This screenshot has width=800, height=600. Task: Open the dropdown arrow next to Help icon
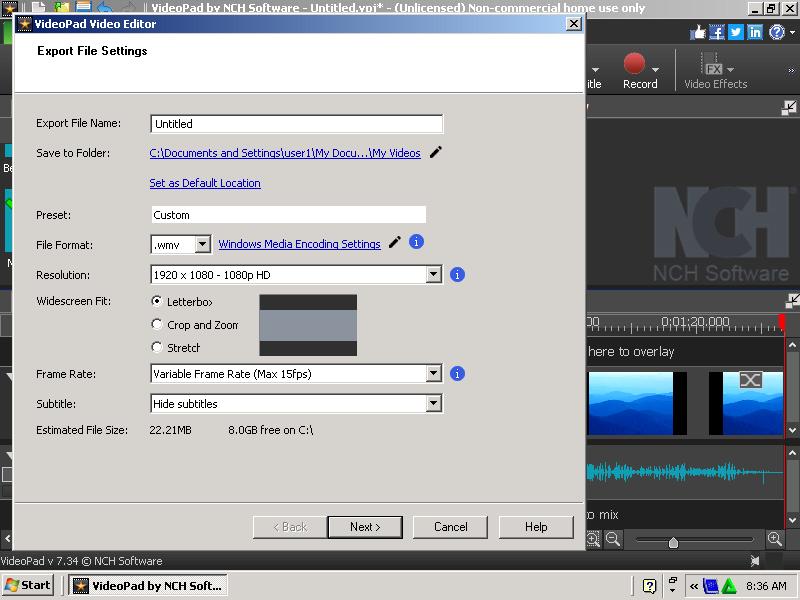[x=792, y=33]
